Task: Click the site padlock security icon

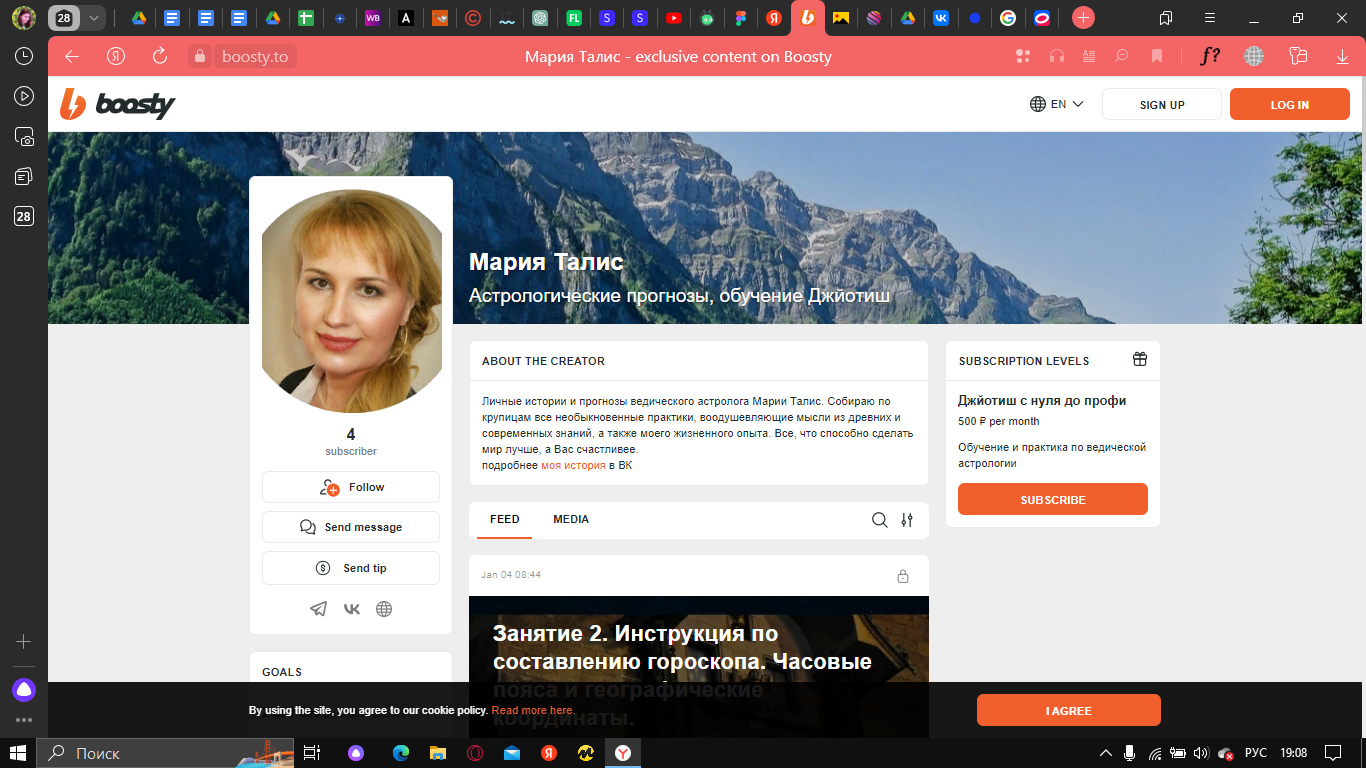Action: (200, 56)
